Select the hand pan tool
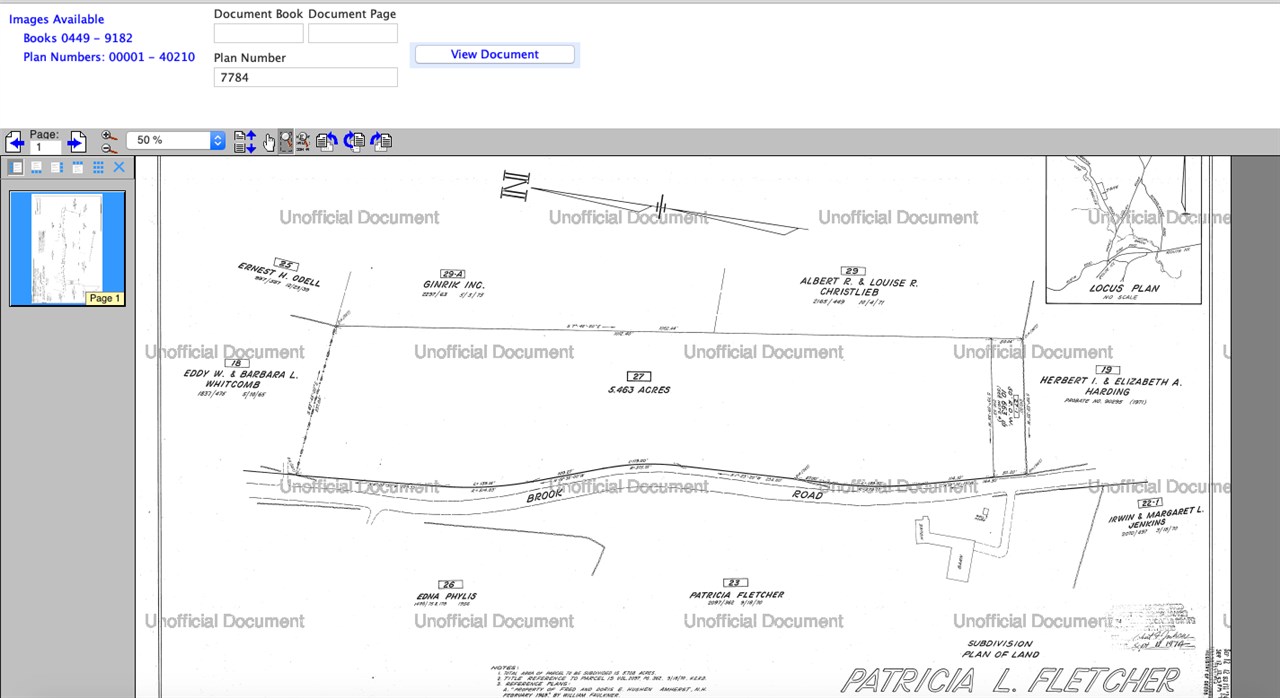This screenshot has height=698, width=1280. (268, 142)
